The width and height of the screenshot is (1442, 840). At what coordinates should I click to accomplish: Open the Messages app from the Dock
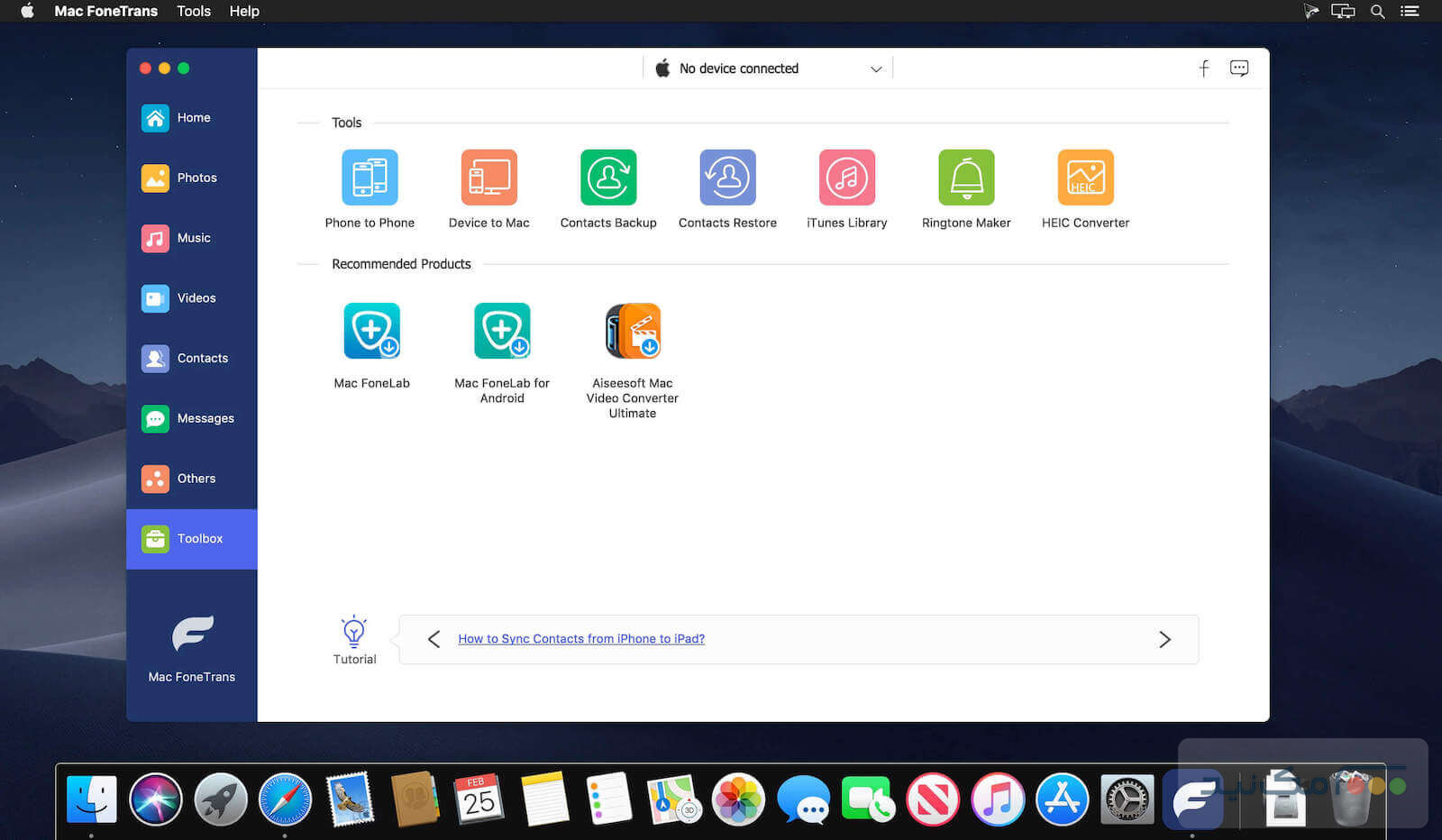(803, 799)
